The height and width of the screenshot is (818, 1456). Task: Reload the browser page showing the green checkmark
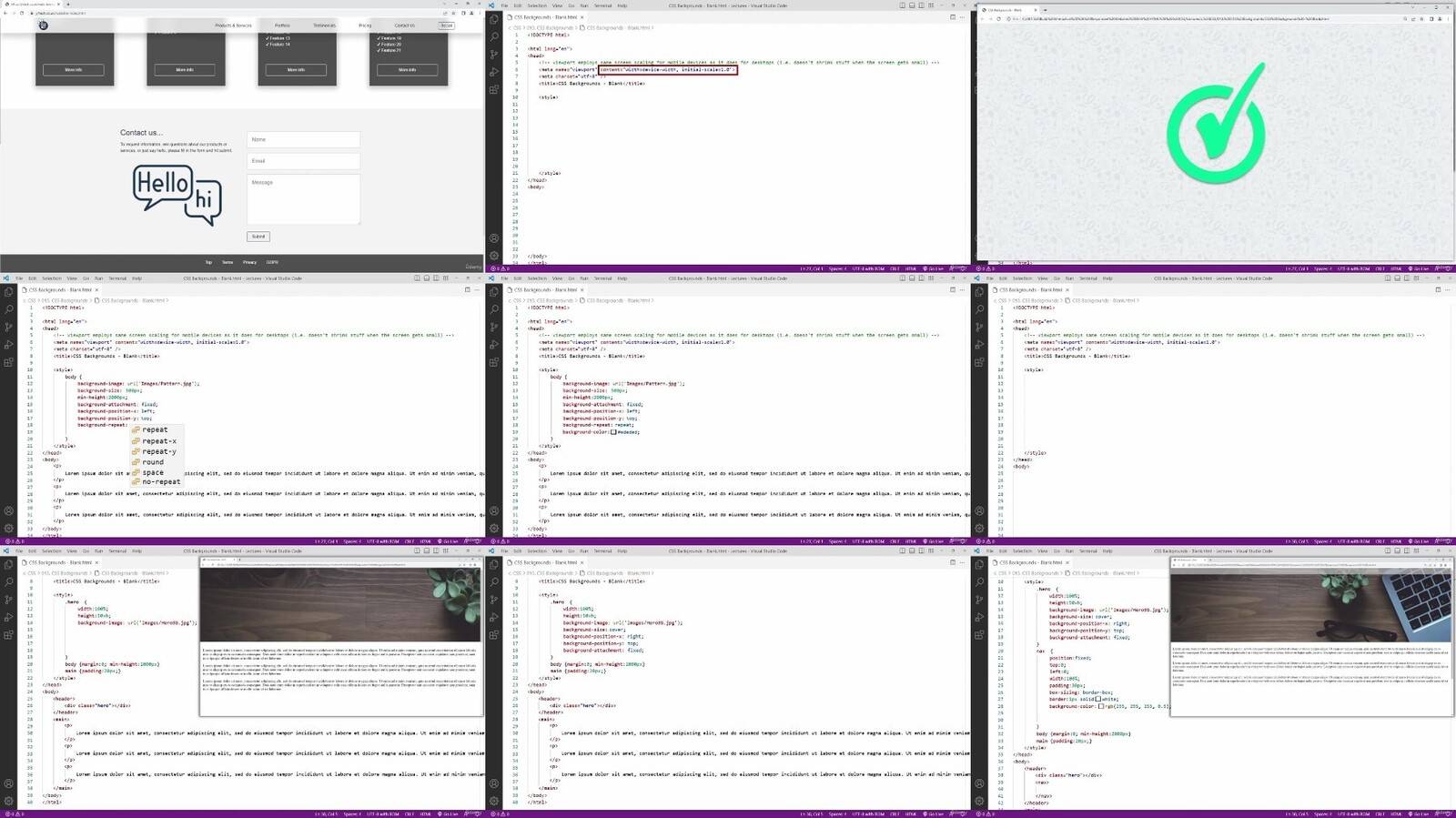[x=998, y=18]
